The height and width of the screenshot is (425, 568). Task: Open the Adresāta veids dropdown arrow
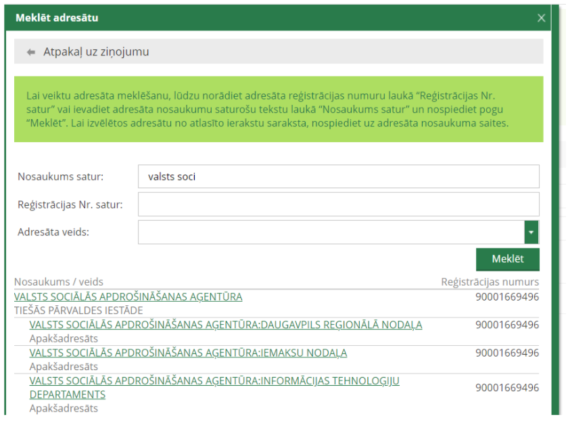click(531, 232)
